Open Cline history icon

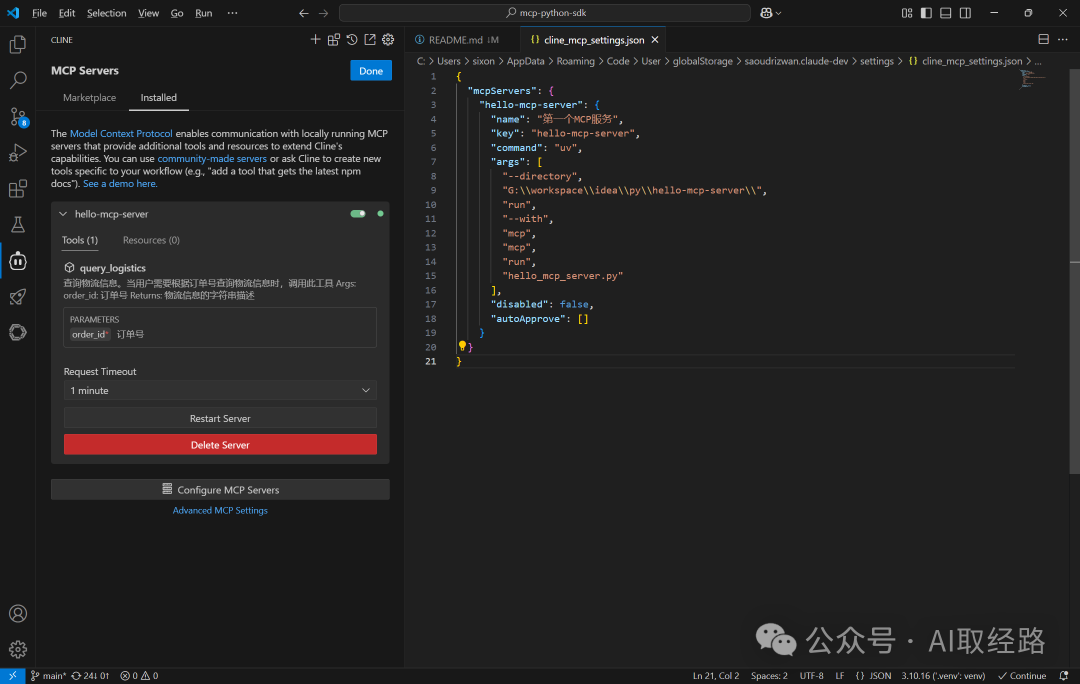pos(352,40)
